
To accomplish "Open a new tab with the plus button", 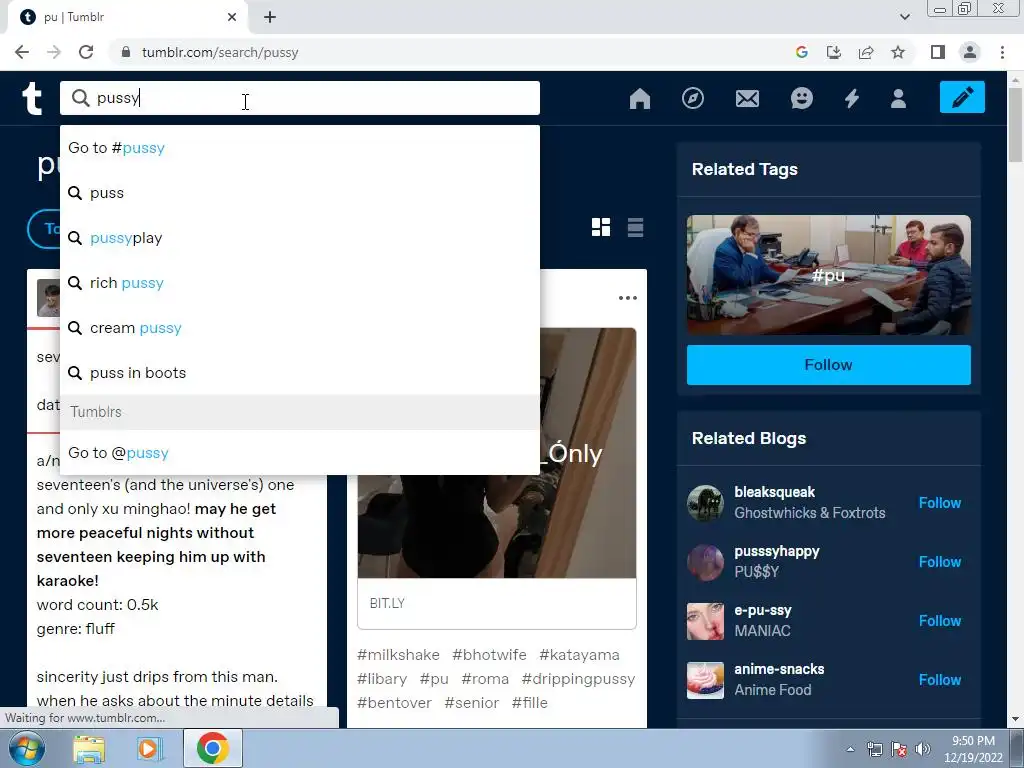I will [x=270, y=17].
